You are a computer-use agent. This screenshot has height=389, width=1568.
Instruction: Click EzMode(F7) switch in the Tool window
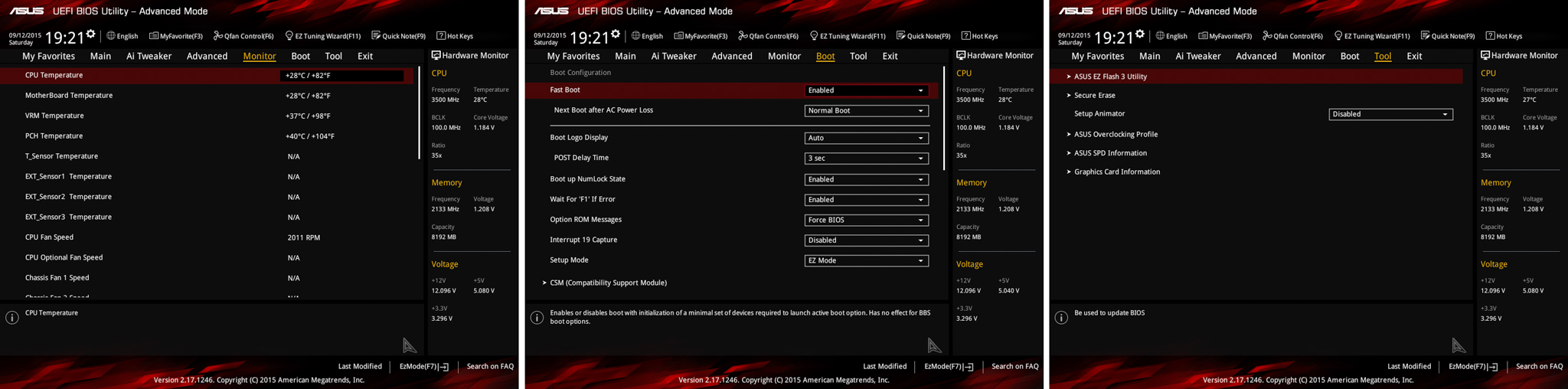coord(1472,367)
